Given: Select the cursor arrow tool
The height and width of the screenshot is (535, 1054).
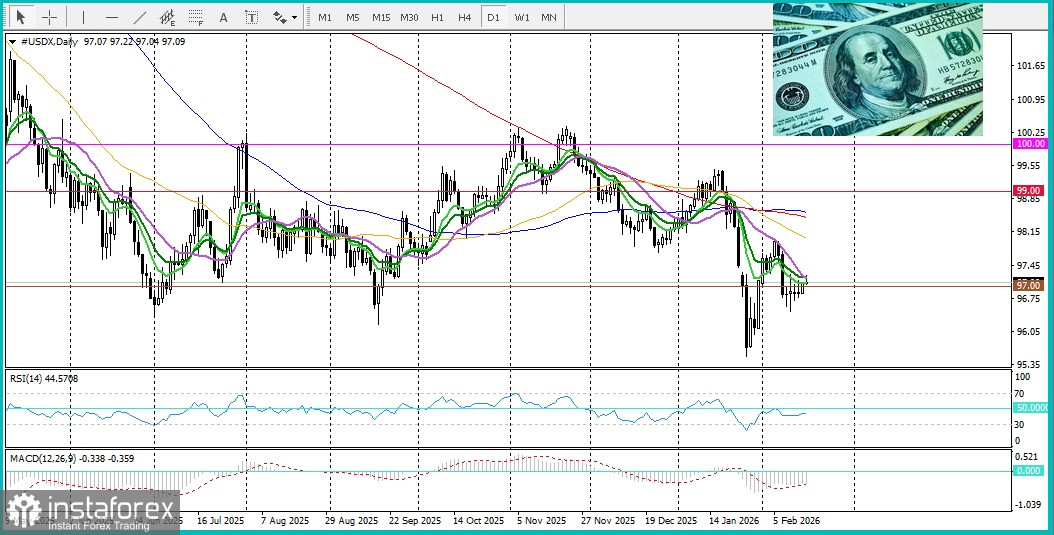Looking at the screenshot, I should click(x=19, y=17).
